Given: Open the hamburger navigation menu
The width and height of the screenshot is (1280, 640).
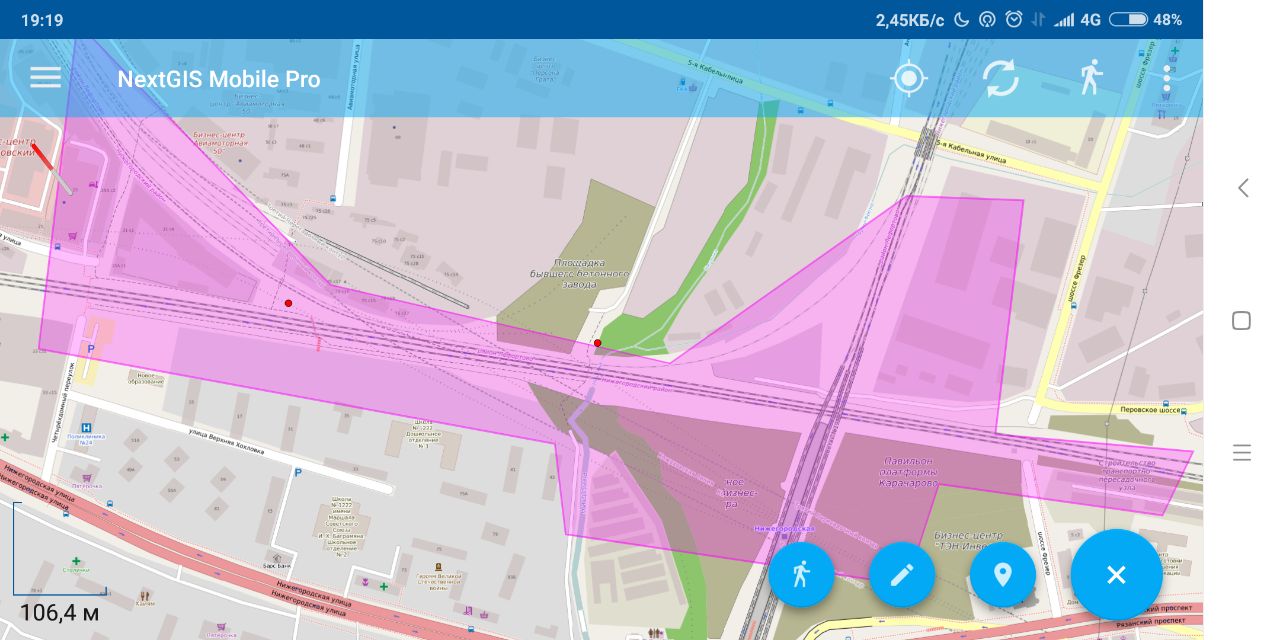Looking at the screenshot, I should coord(45,78).
